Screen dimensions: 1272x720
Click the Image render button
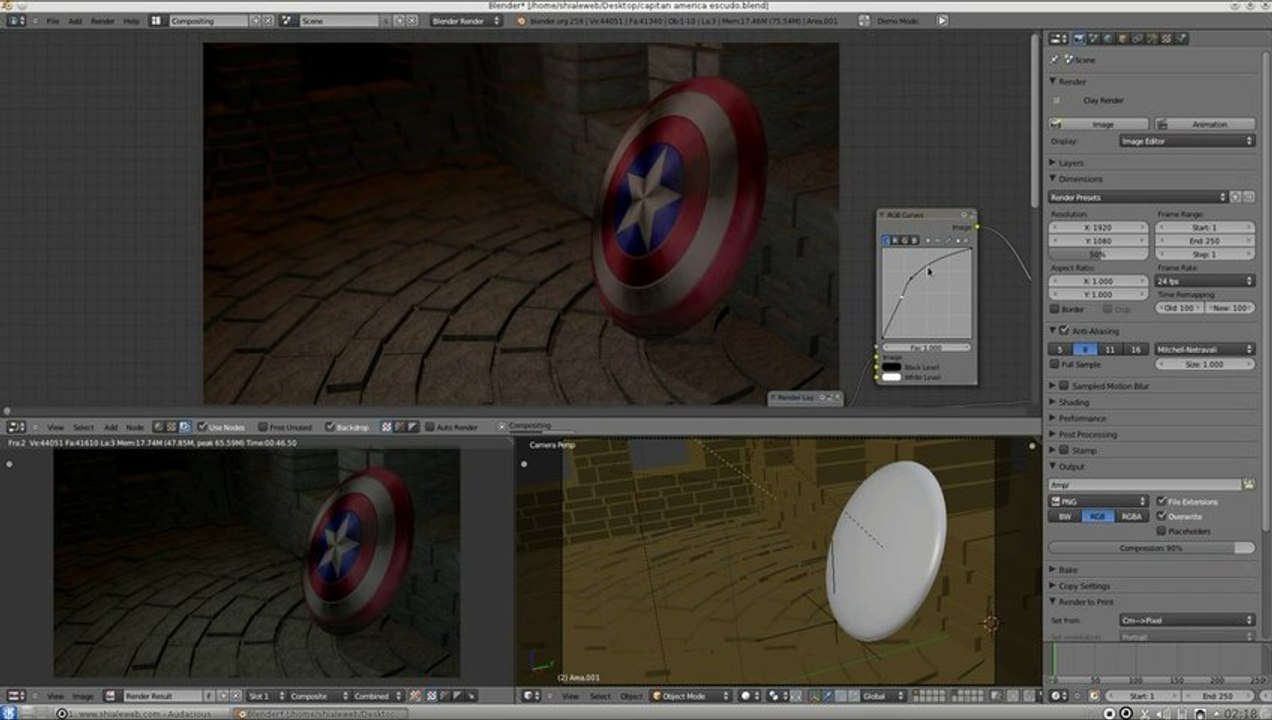(1098, 124)
